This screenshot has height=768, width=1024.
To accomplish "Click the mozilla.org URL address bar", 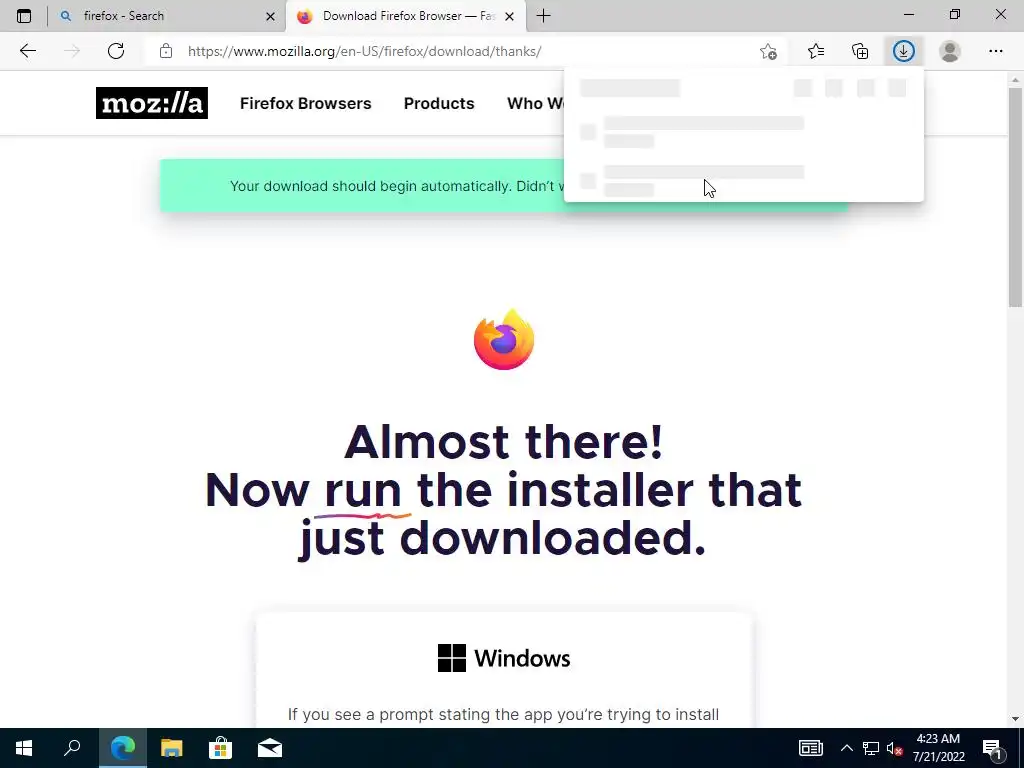I will pos(364,51).
